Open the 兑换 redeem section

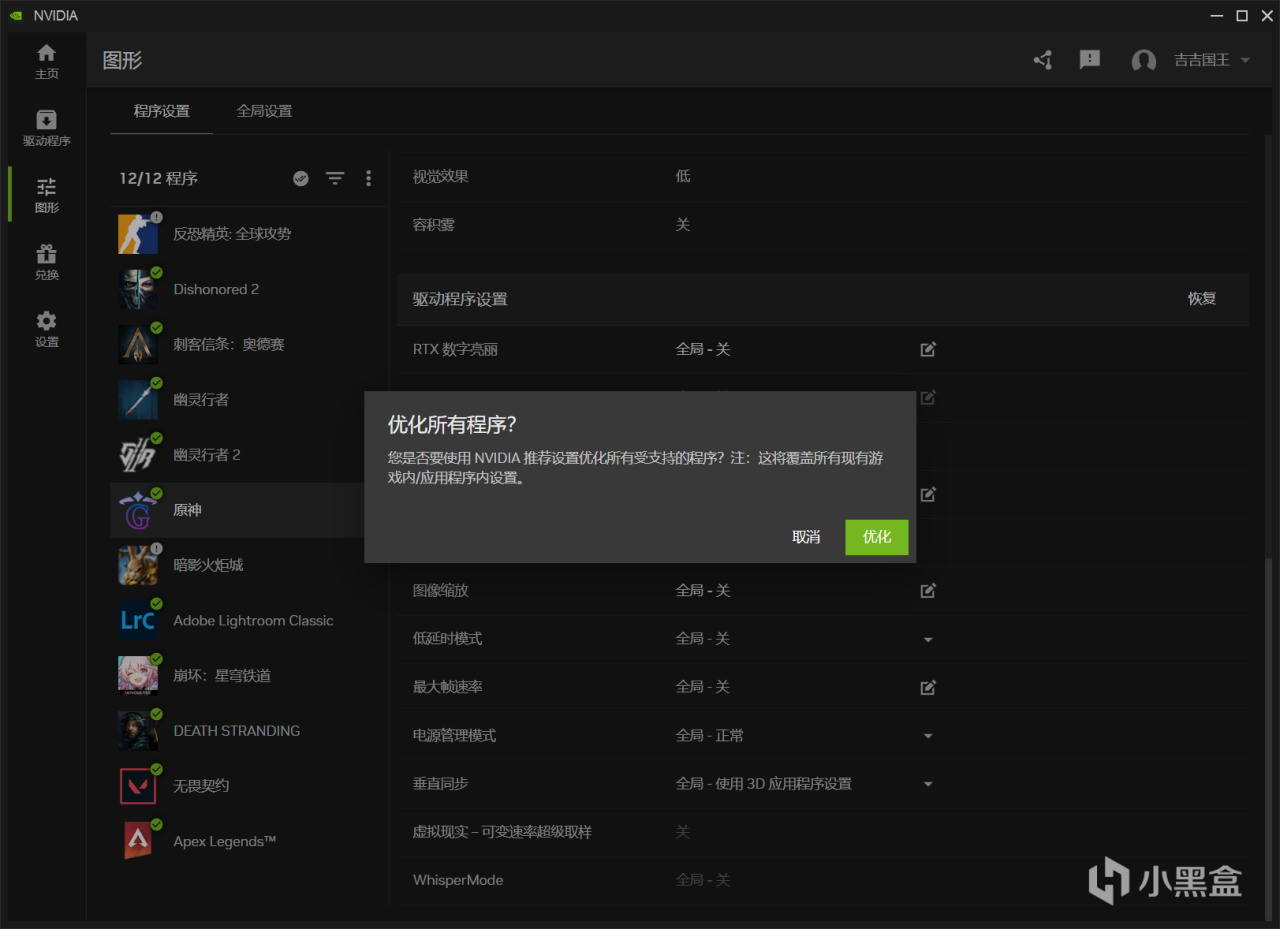coord(47,262)
